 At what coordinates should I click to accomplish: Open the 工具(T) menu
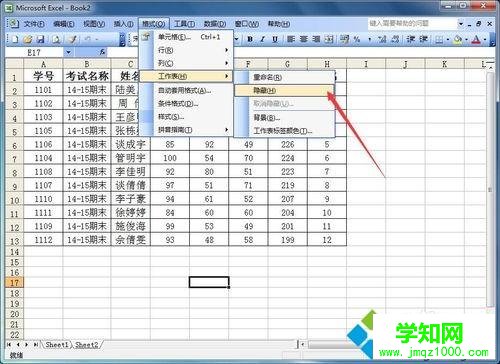[184, 24]
